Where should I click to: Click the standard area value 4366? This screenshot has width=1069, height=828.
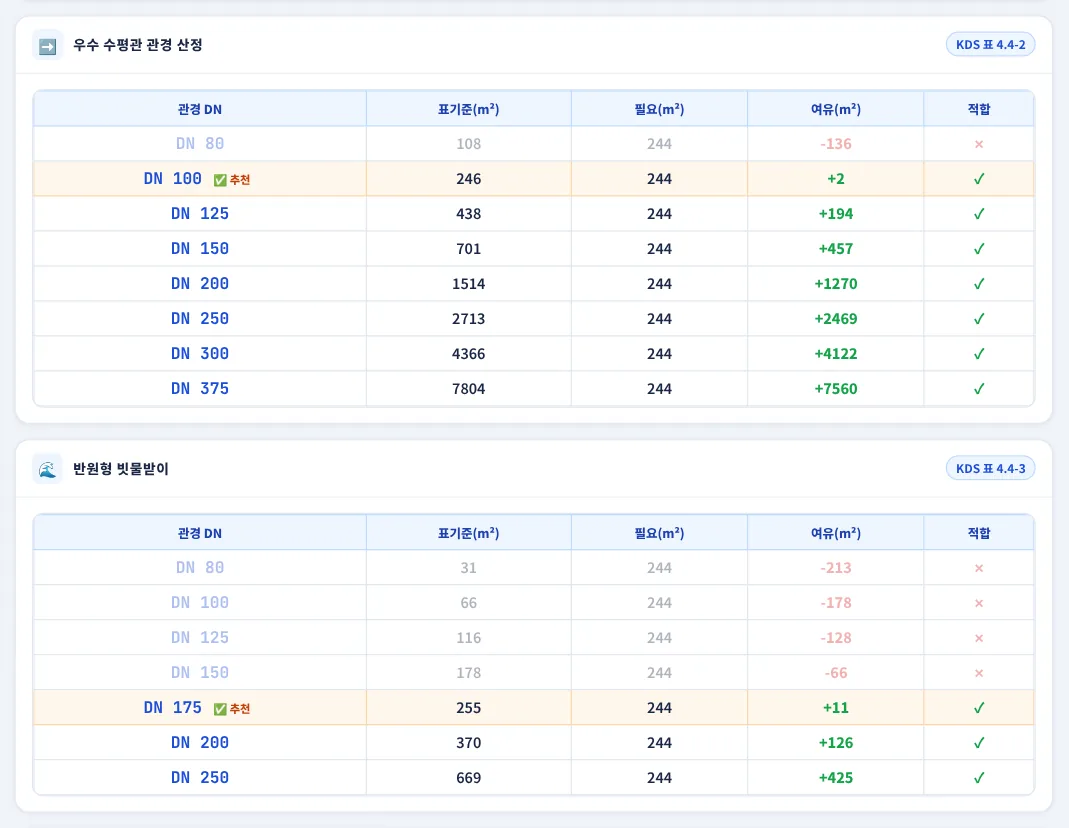pyautogui.click(x=468, y=354)
